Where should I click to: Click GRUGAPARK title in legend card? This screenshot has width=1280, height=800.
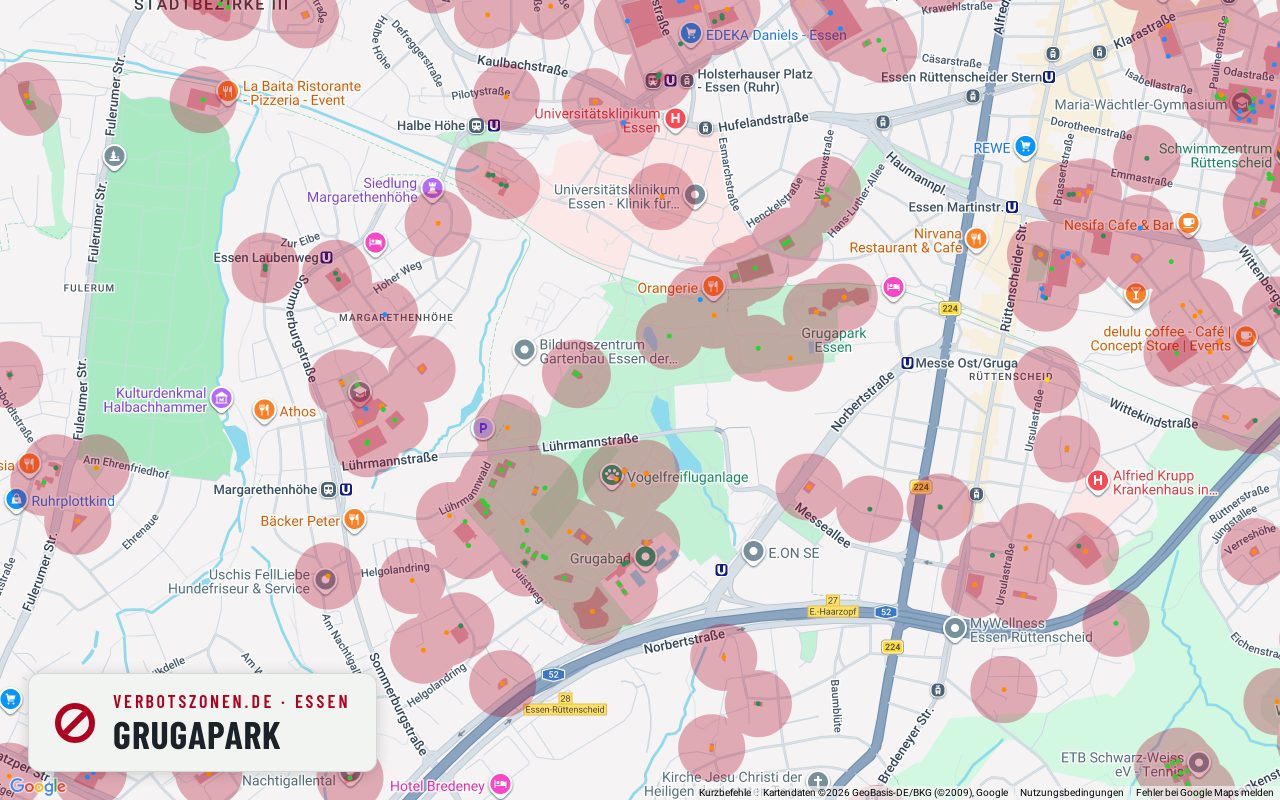point(197,736)
